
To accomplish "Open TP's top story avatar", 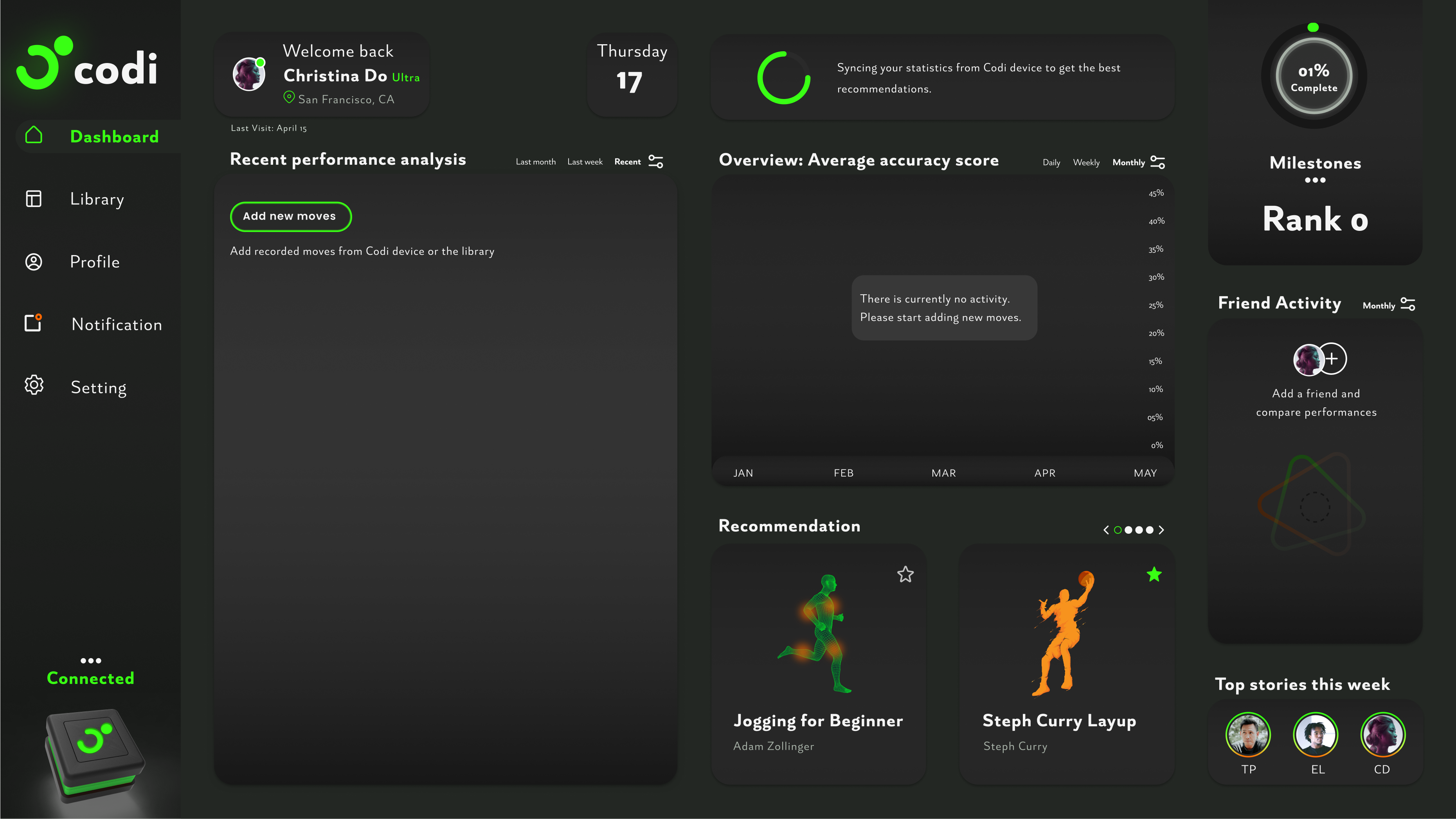I will click(1248, 734).
